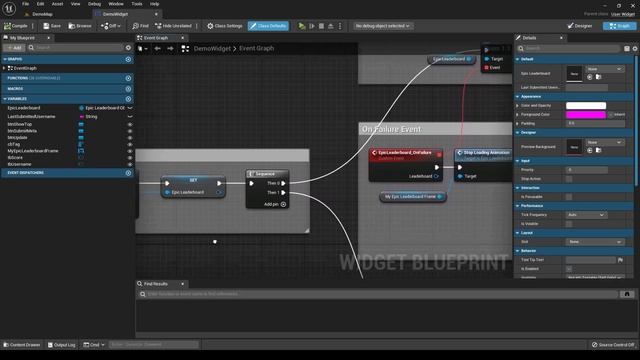Toggle the Stop Action checkbox
640x360 pixels.
[x=569, y=179]
